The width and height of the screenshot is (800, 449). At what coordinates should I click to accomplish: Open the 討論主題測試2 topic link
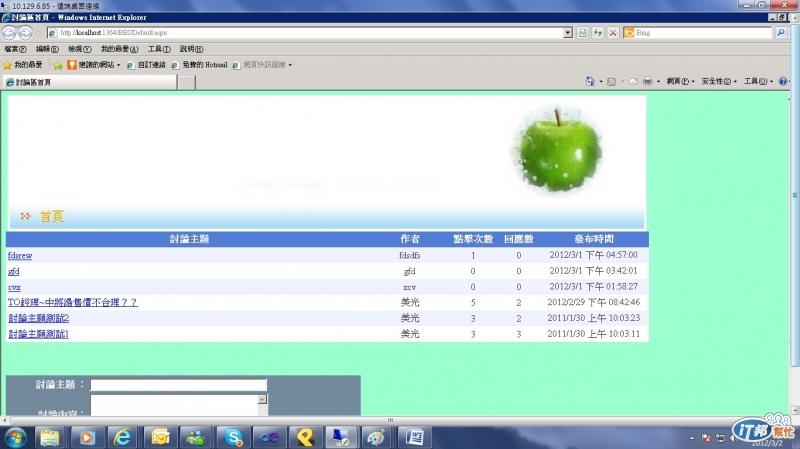(x=38, y=318)
